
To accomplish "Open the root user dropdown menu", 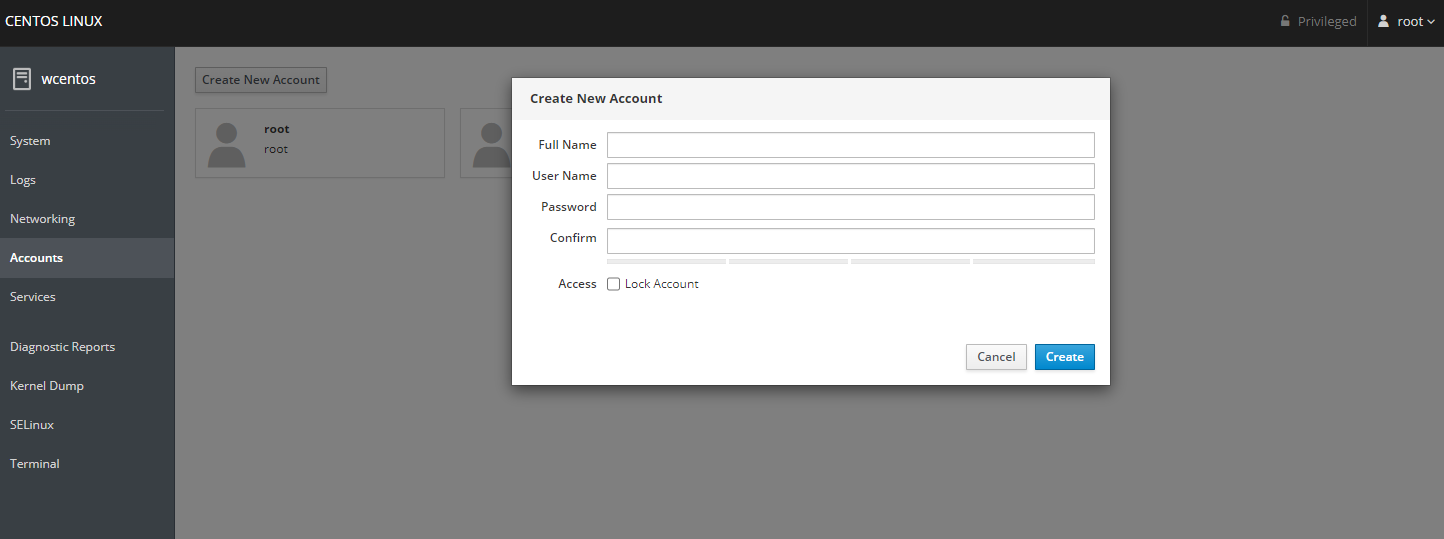I will [x=1405, y=22].
